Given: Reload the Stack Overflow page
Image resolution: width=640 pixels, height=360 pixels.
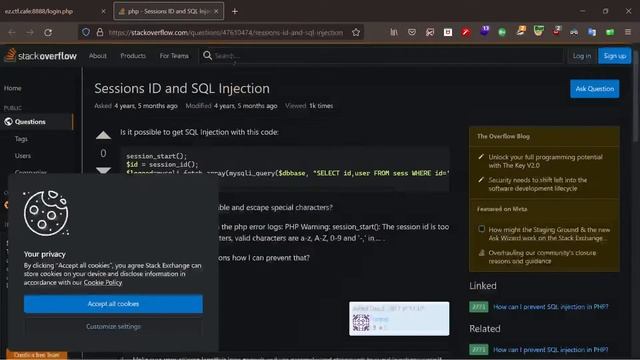Looking at the screenshot, I should coord(48,32).
